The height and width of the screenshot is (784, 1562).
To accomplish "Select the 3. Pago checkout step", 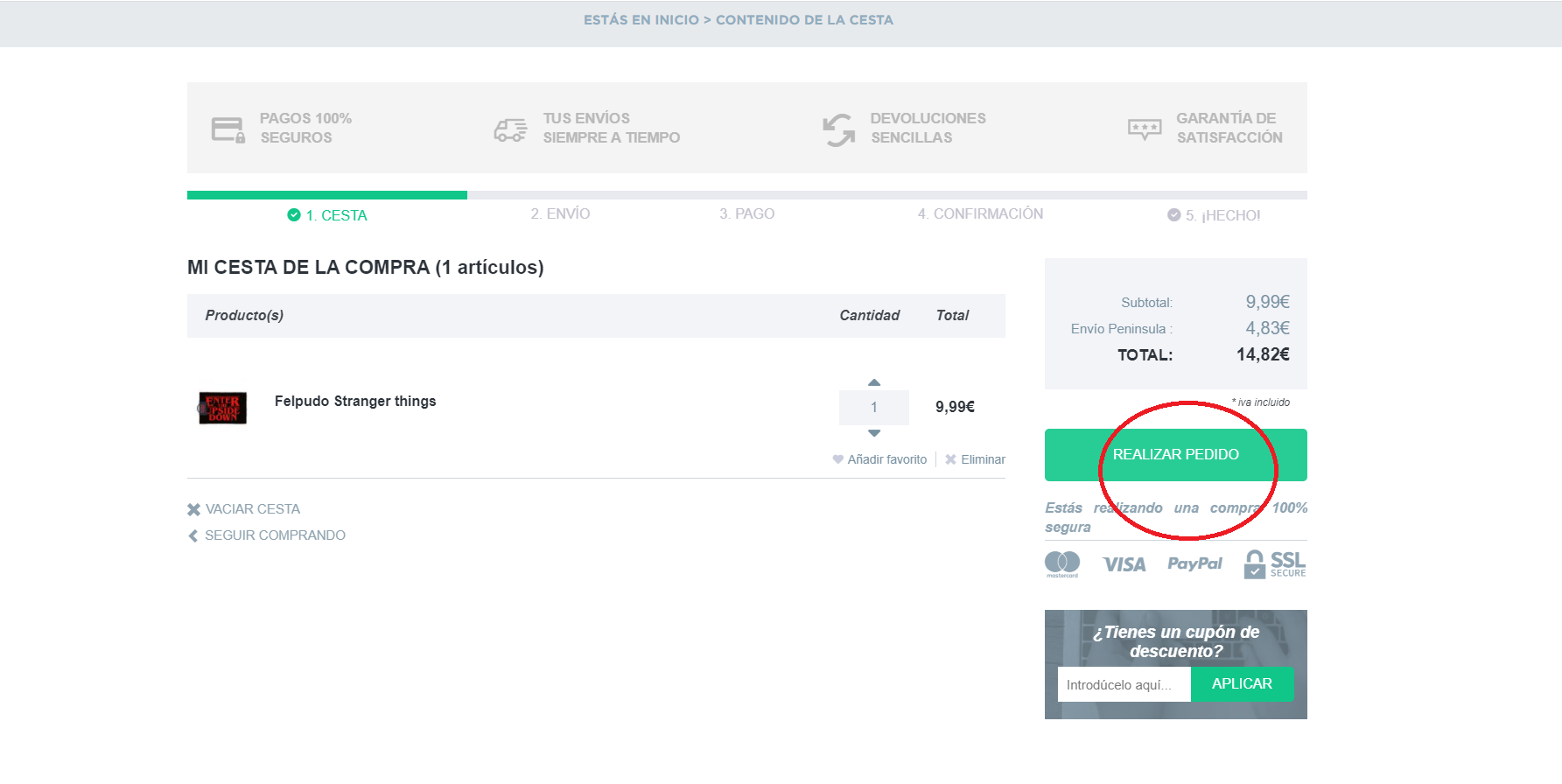I will coord(746,213).
